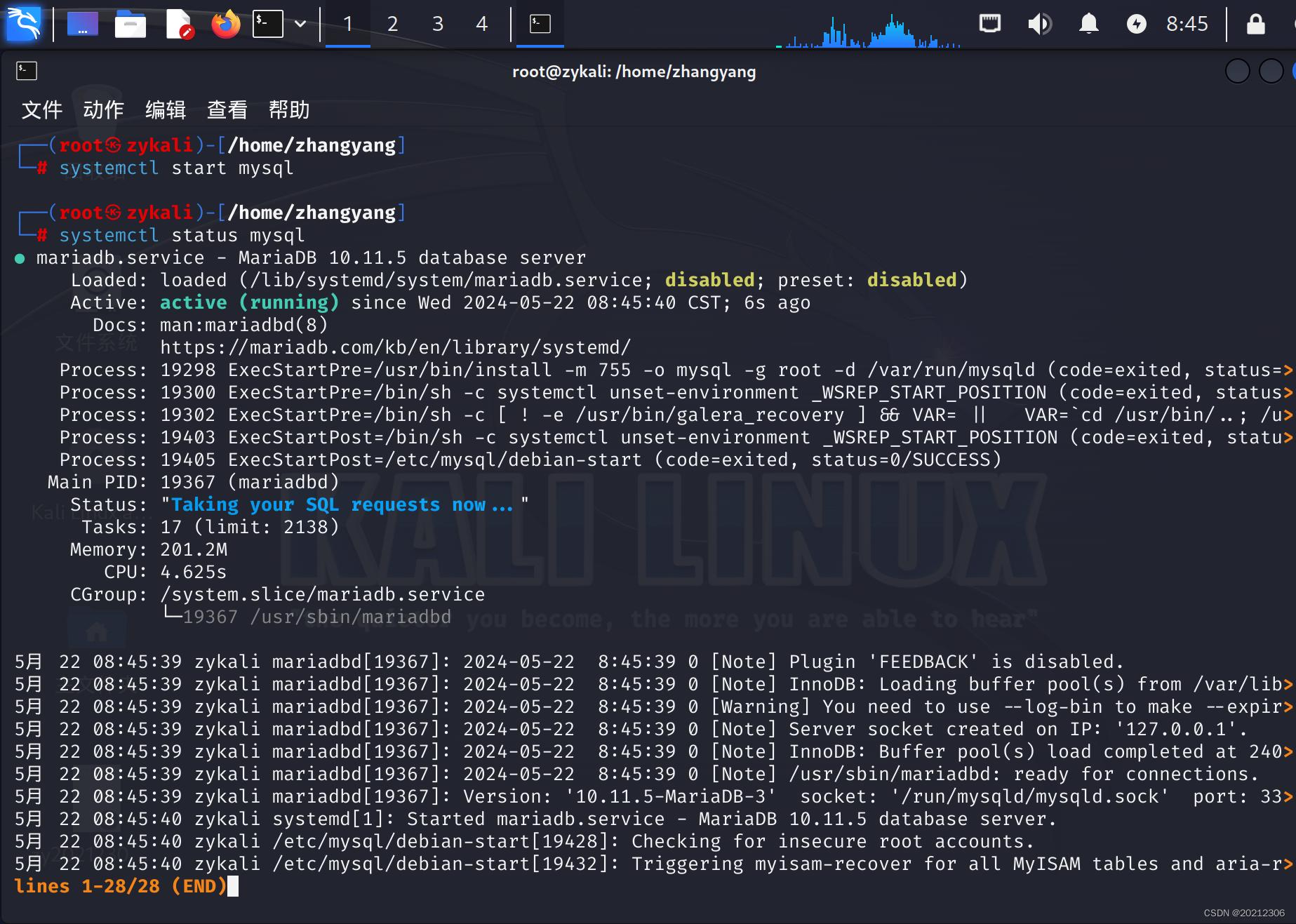Image resolution: width=1296 pixels, height=924 pixels.
Task: Click the 'Tasks: 17 (limit: 2138)' line
Action: [x=211, y=527]
